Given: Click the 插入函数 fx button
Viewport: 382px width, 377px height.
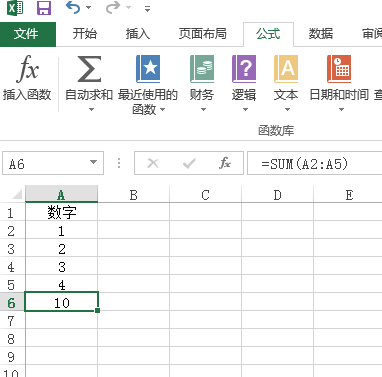Looking at the screenshot, I should pyautogui.click(x=27, y=78).
